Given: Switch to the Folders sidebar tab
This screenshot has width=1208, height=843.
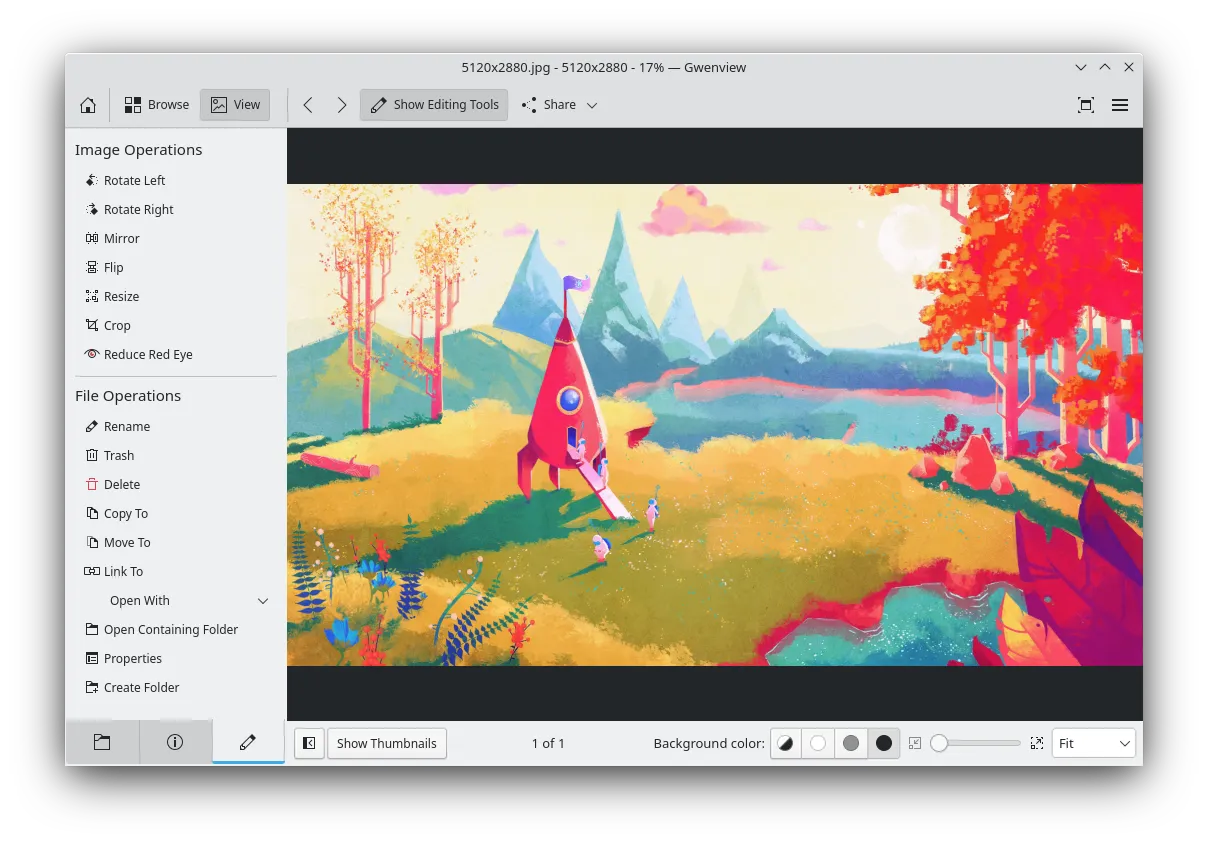Looking at the screenshot, I should pos(102,742).
